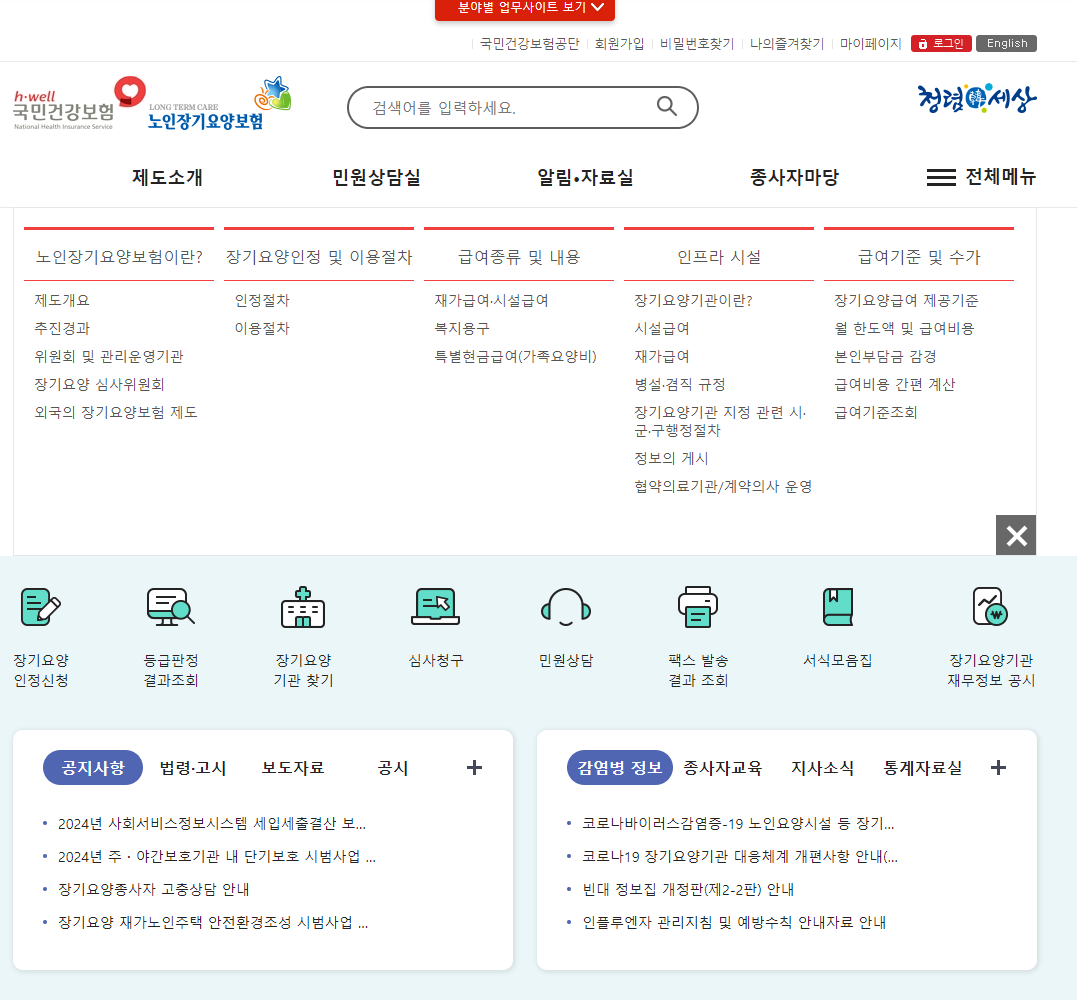This screenshot has width=1077, height=1004.
Task: Open the 장기요양 기관 찾기 hospital icon
Action: click(x=303, y=607)
